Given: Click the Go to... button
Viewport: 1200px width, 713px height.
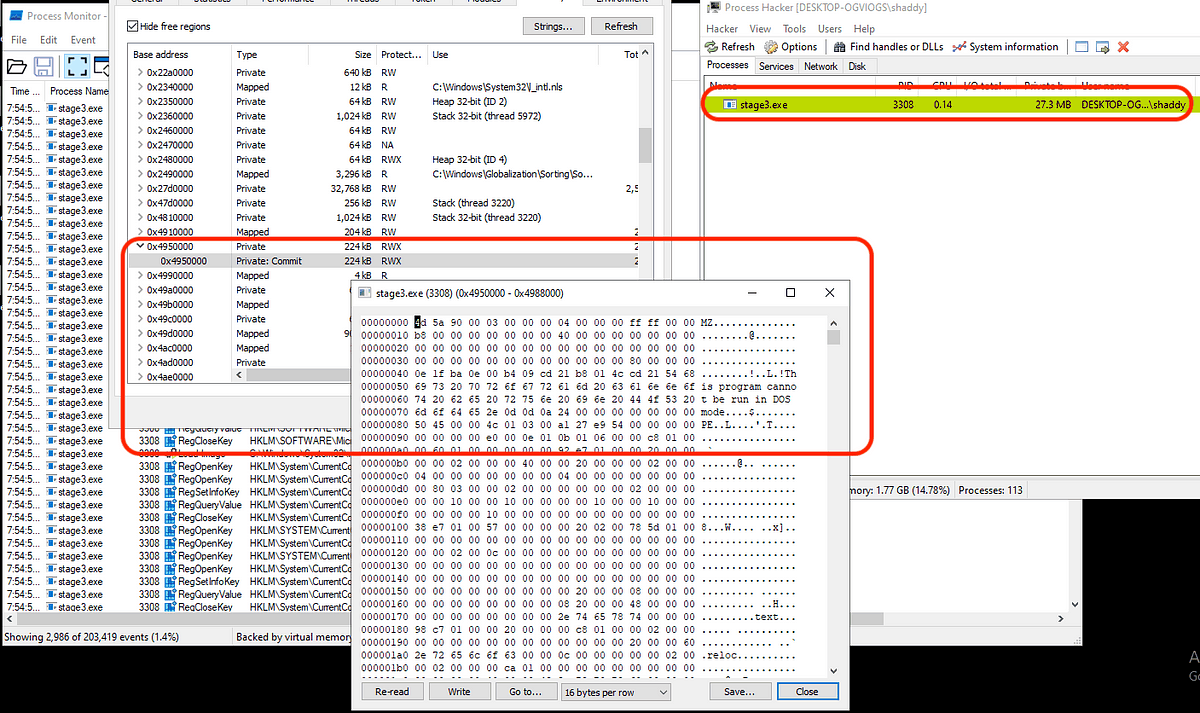Looking at the screenshot, I should pos(525,691).
